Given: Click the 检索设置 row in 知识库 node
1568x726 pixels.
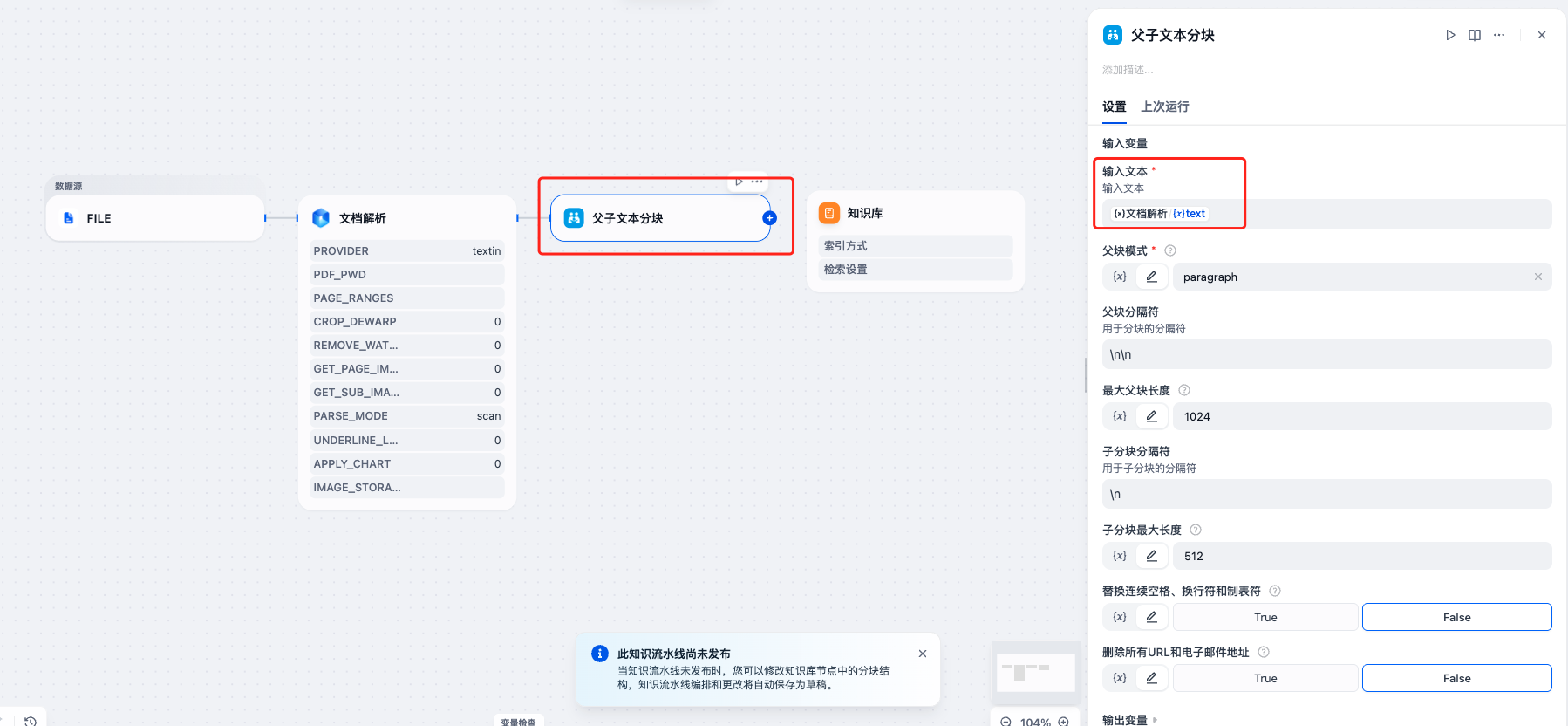Looking at the screenshot, I should pyautogui.click(x=916, y=270).
